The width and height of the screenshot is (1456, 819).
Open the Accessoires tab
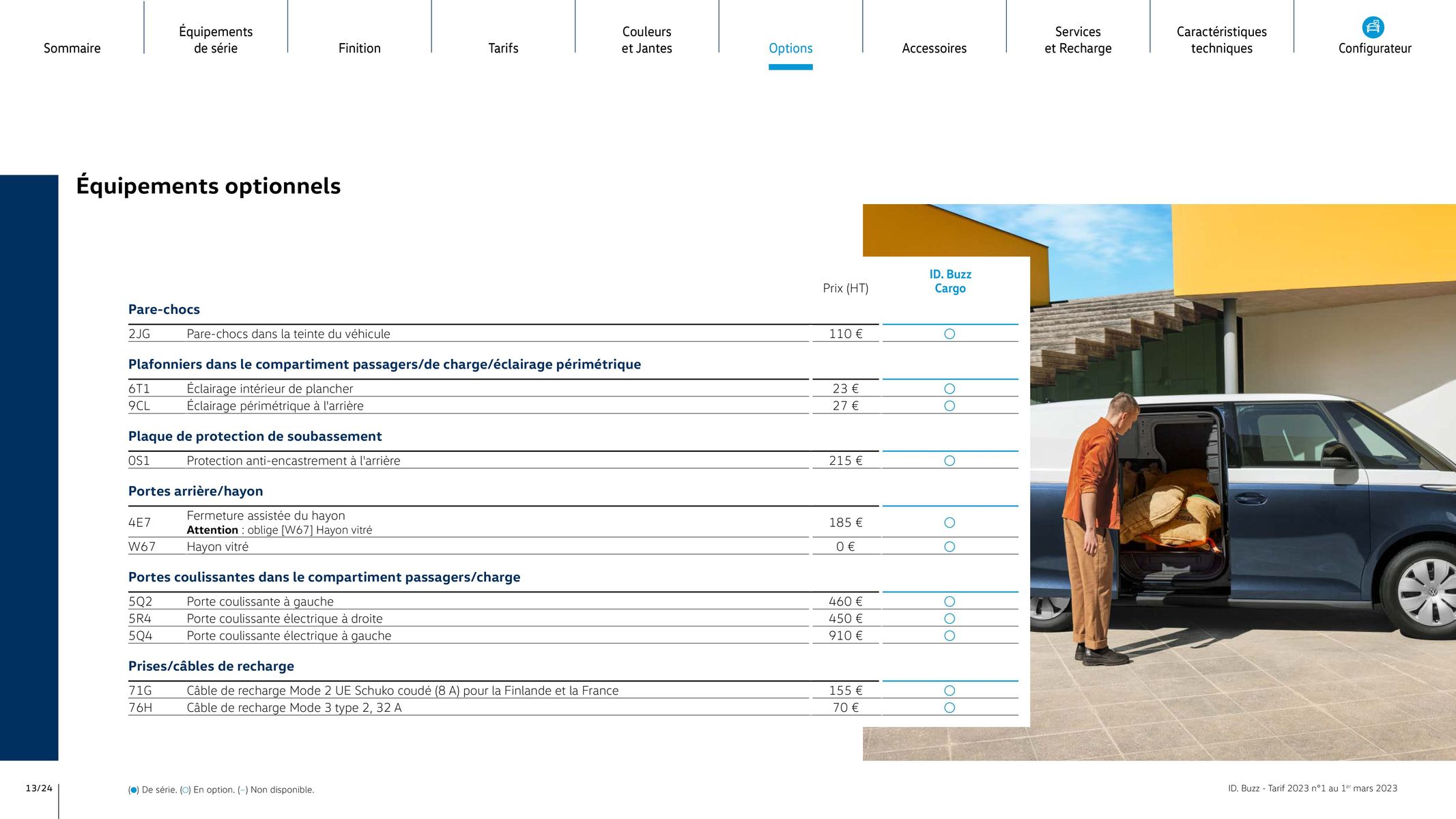coord(934,48)
